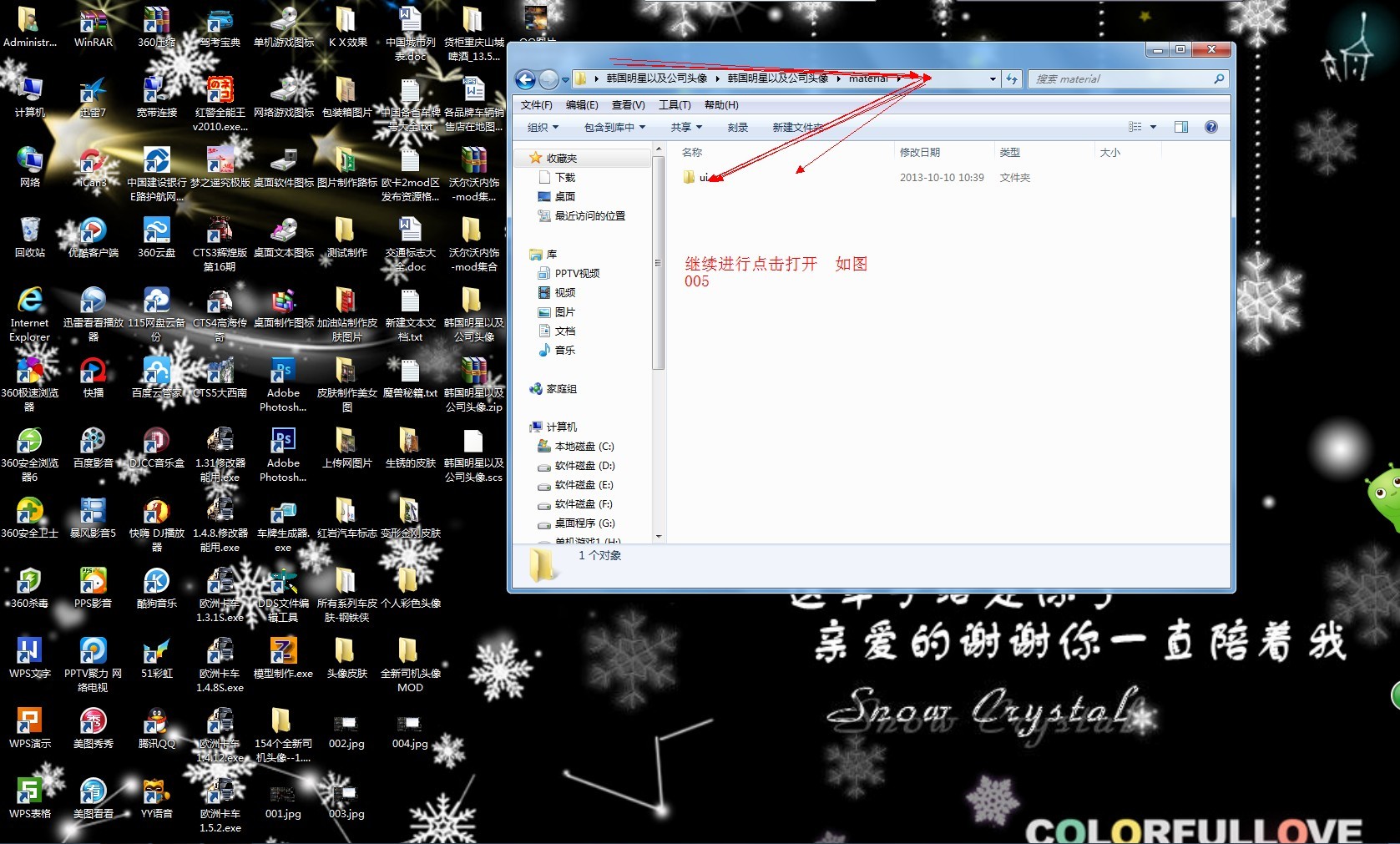This screenshot has height=844, width=1400.
Task: Open the view options dropdown arrow
Action: coord(1153,127)
